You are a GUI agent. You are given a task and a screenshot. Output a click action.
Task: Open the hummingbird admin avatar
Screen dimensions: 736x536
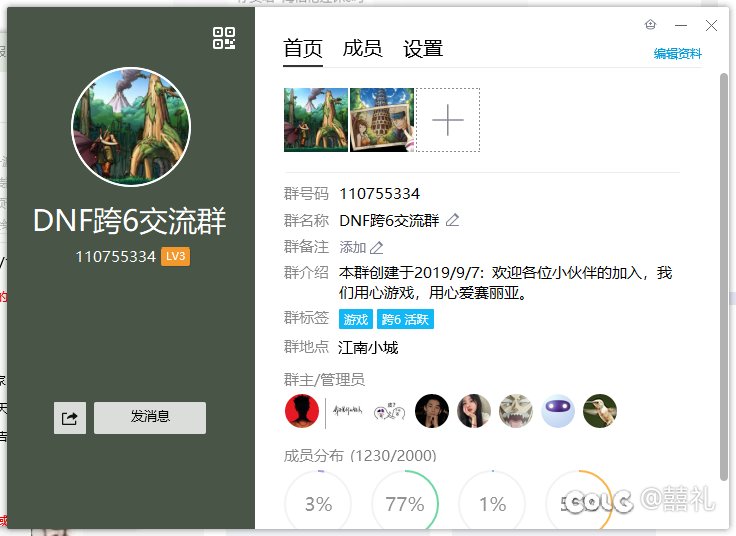(600, 411)
